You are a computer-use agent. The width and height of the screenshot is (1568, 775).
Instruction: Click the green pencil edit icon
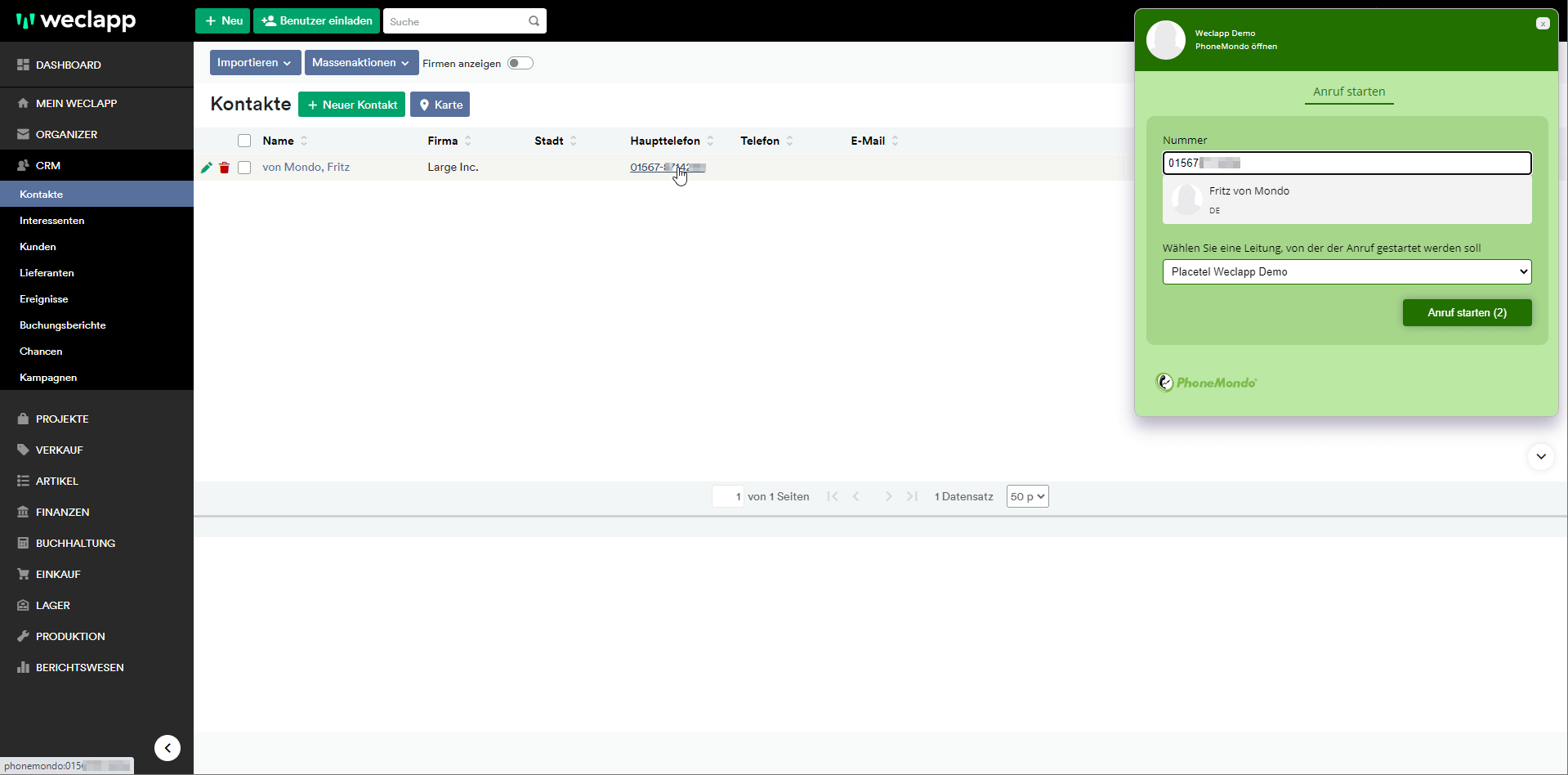(x=206, y=168)
